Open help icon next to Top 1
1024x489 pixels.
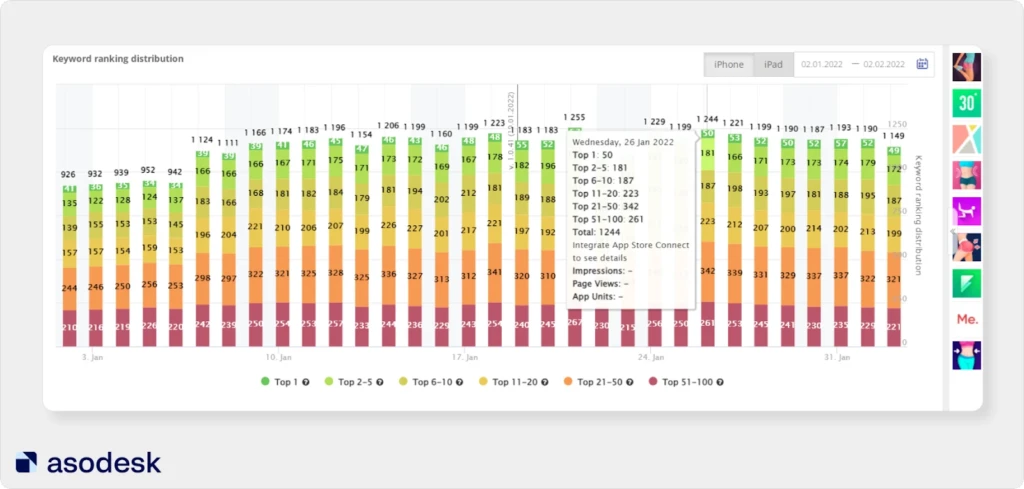306,382
